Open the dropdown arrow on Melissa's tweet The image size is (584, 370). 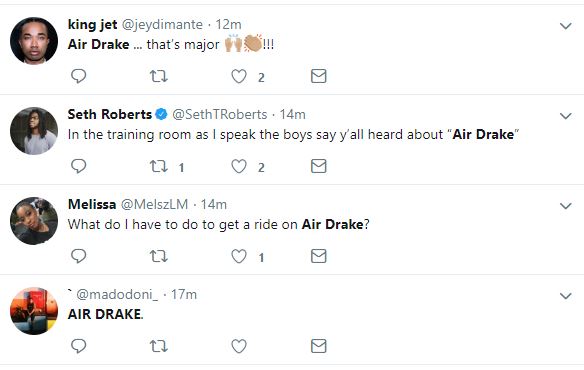[x=566, y=206]
